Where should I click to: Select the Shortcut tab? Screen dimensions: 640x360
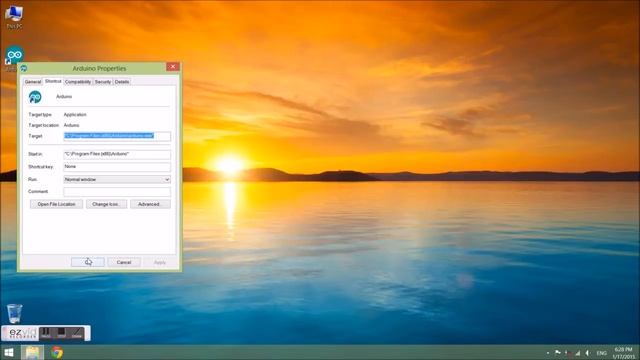[x=53, y=81]
